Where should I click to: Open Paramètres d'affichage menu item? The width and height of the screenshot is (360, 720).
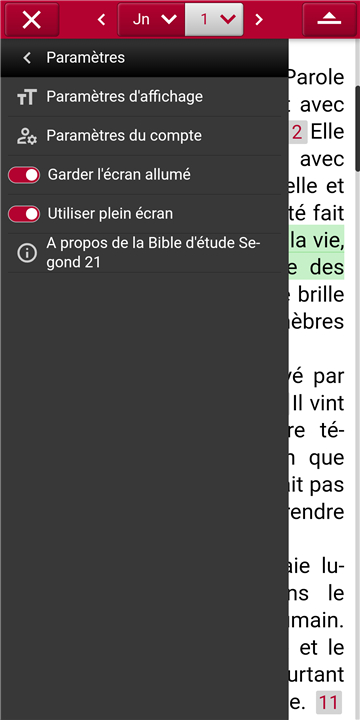(x=144, y=97)
